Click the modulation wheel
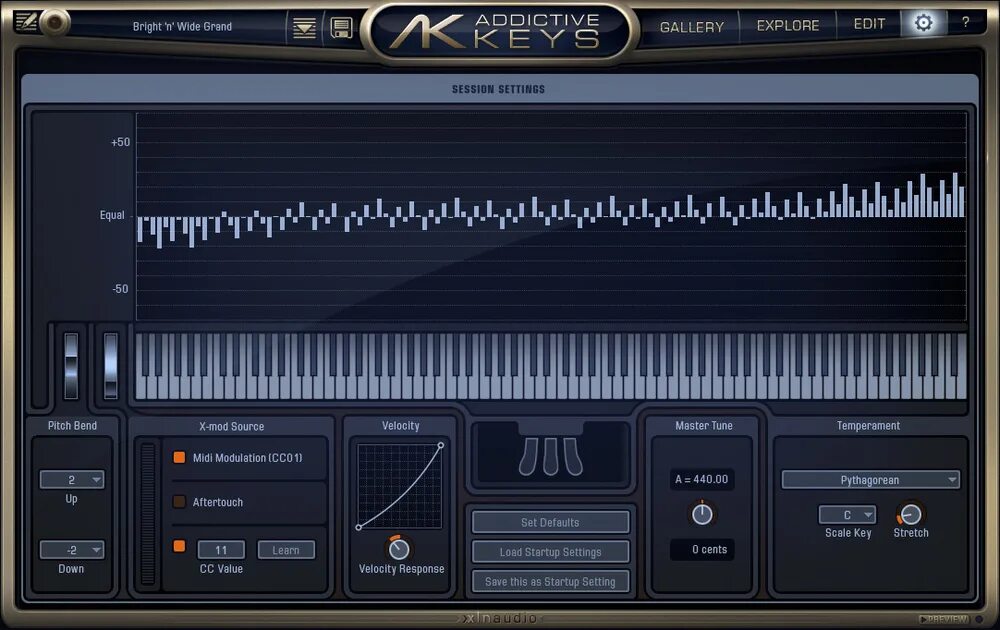1000x630 pixels. 110,365
